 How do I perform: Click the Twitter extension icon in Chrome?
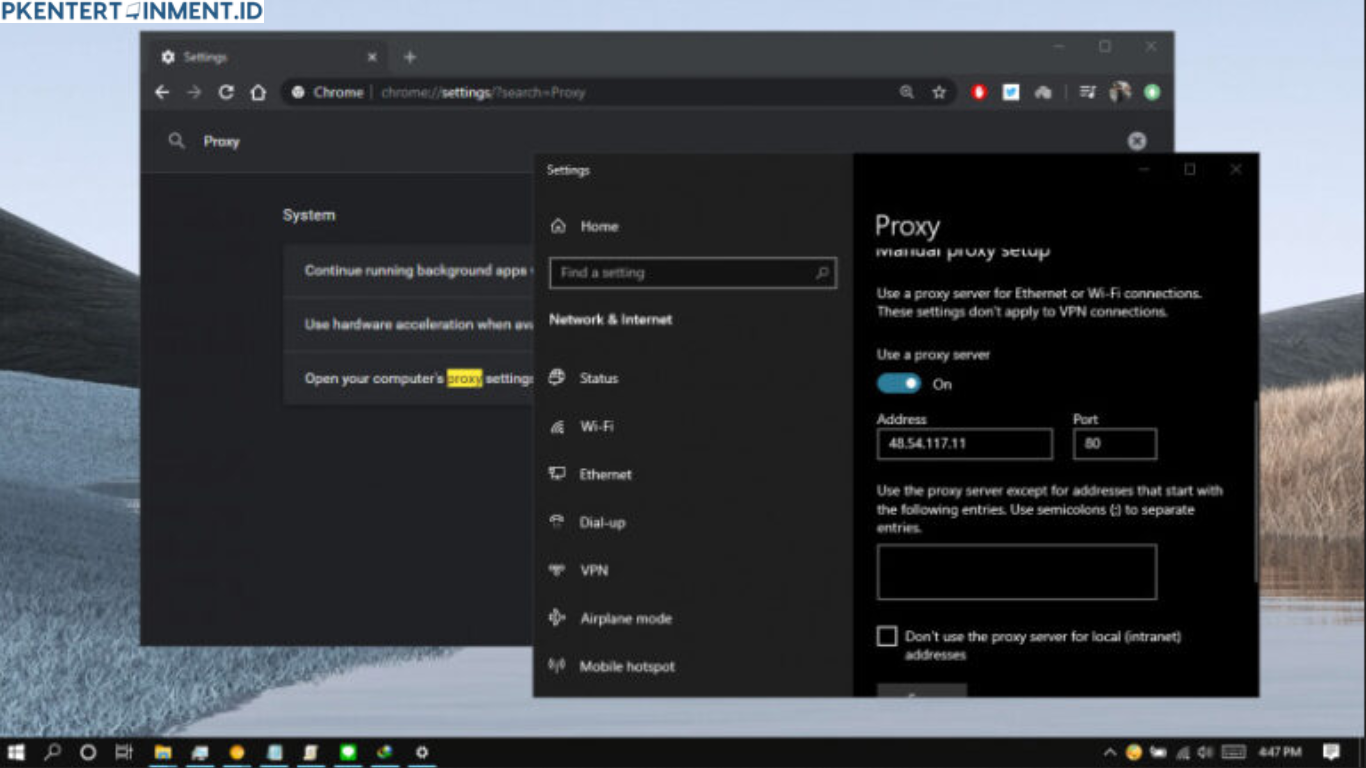[1011, 92]
